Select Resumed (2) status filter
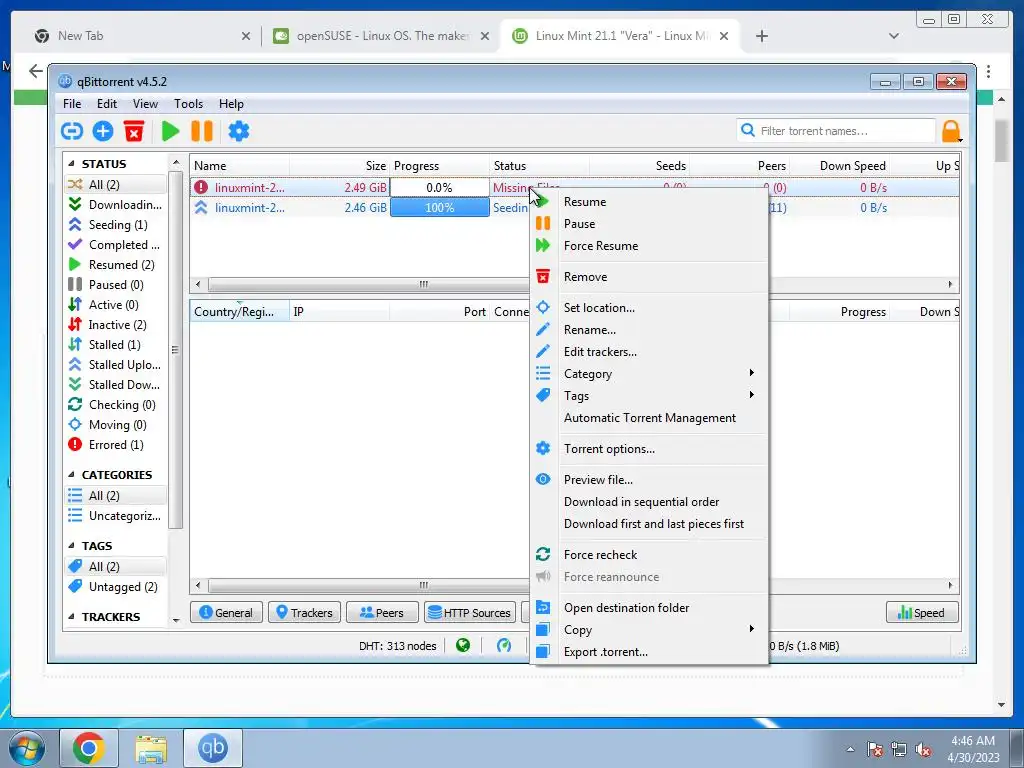1024x768 pixels. click(x=116, y=265)
